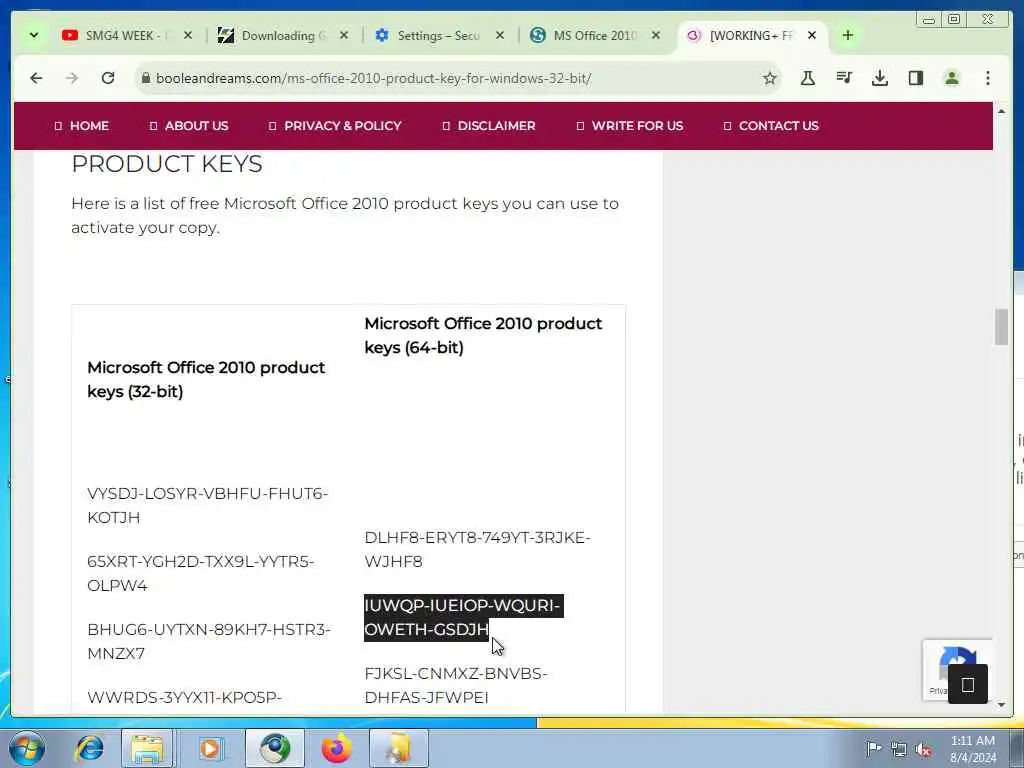Image resolution: width=1024 pixels, height=768 pixels.
Task: Click highlighted key IUWQP-IUEIOP-WQURI-OWETH-GSDJH
Action: 463,617
